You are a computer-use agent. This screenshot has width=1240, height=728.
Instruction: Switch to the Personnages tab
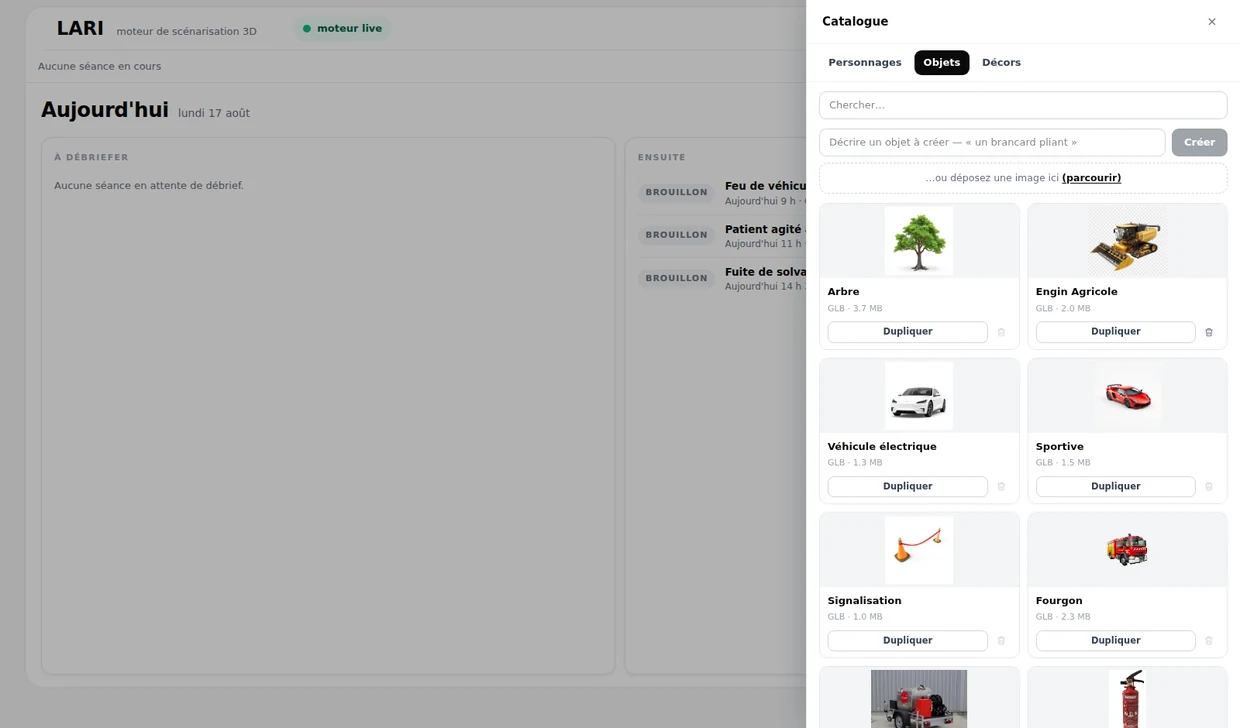click(x=865, y=63)
